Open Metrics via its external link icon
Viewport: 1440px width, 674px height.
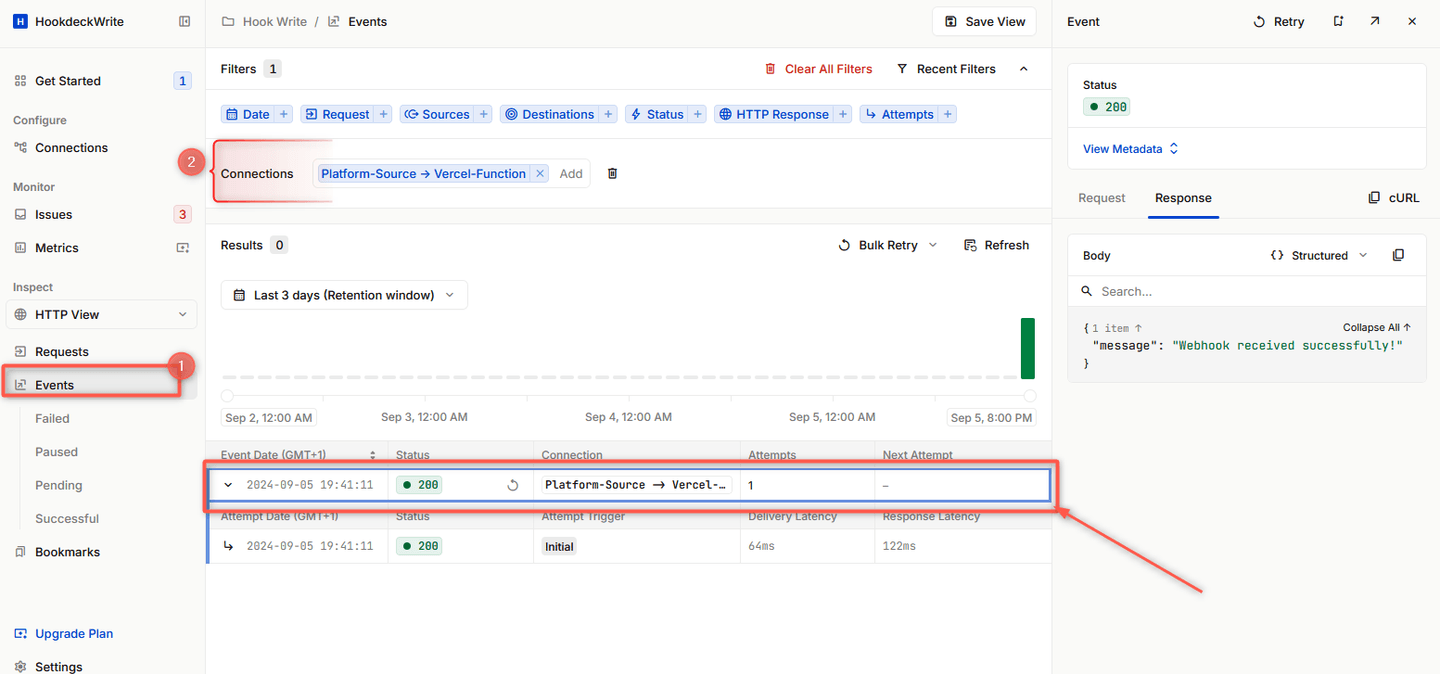point(182,246)
